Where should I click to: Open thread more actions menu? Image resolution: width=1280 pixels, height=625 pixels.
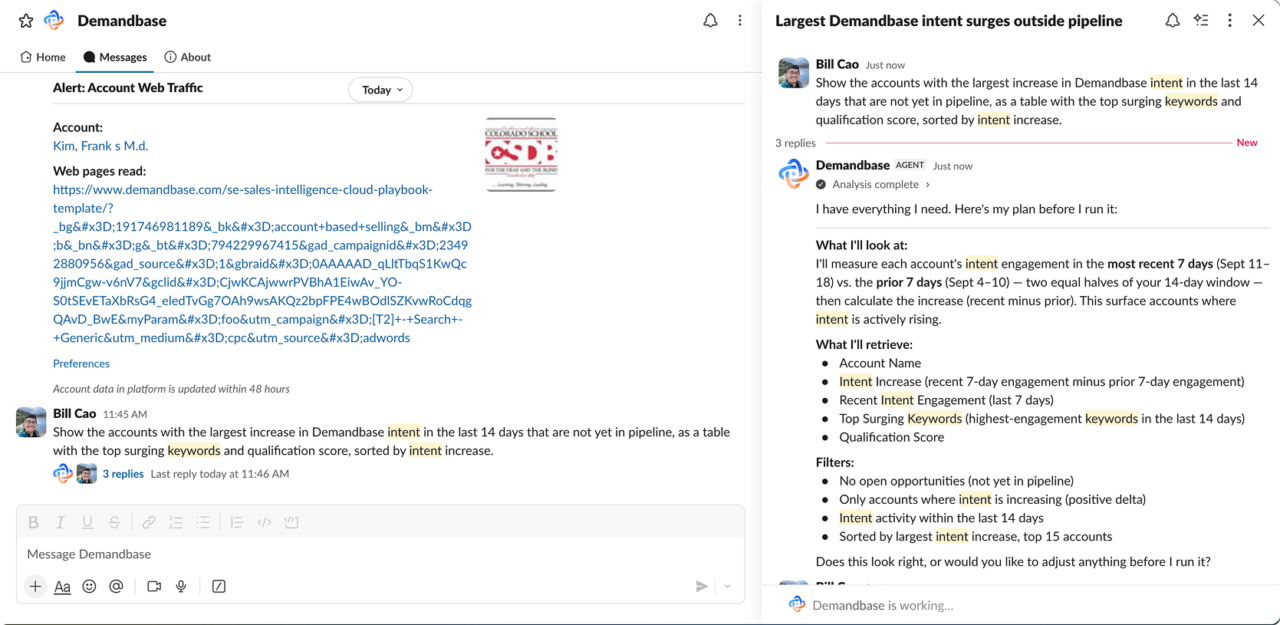tap(1230, 21)
